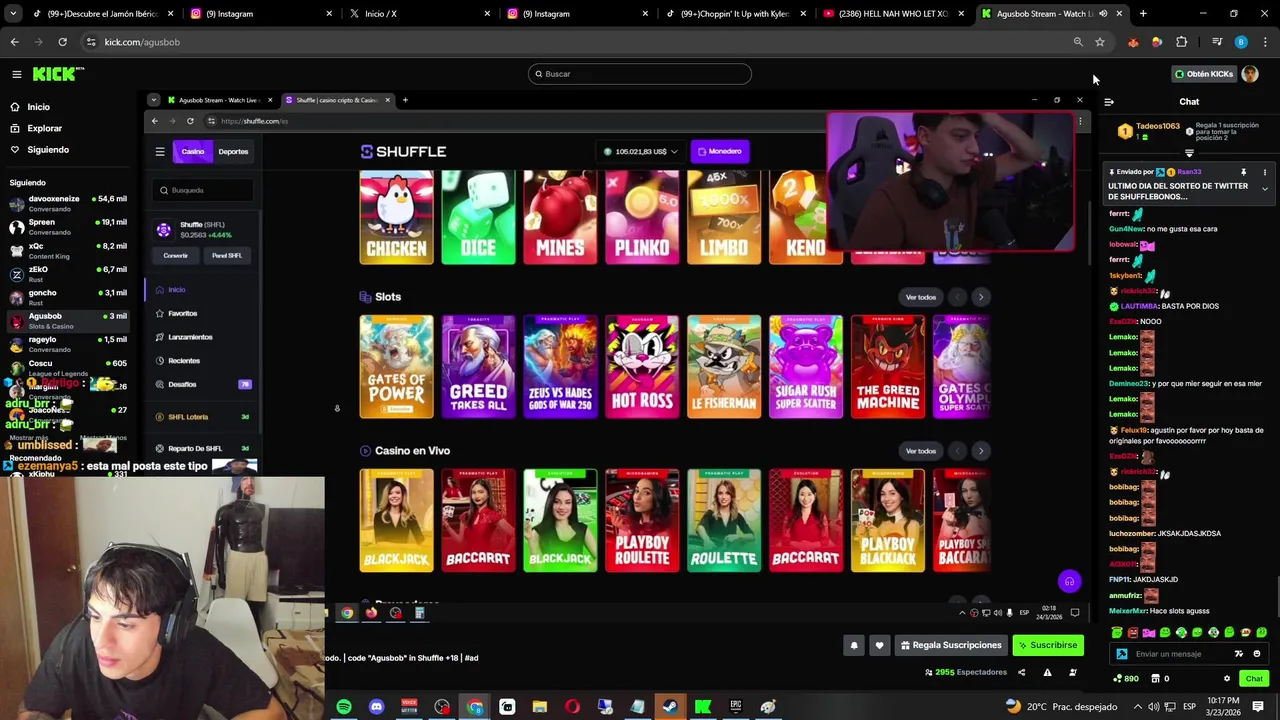This screenshot has height=720, width=1280.
Task: Click the Obtén KICKs button
Action: [1203, 74]
